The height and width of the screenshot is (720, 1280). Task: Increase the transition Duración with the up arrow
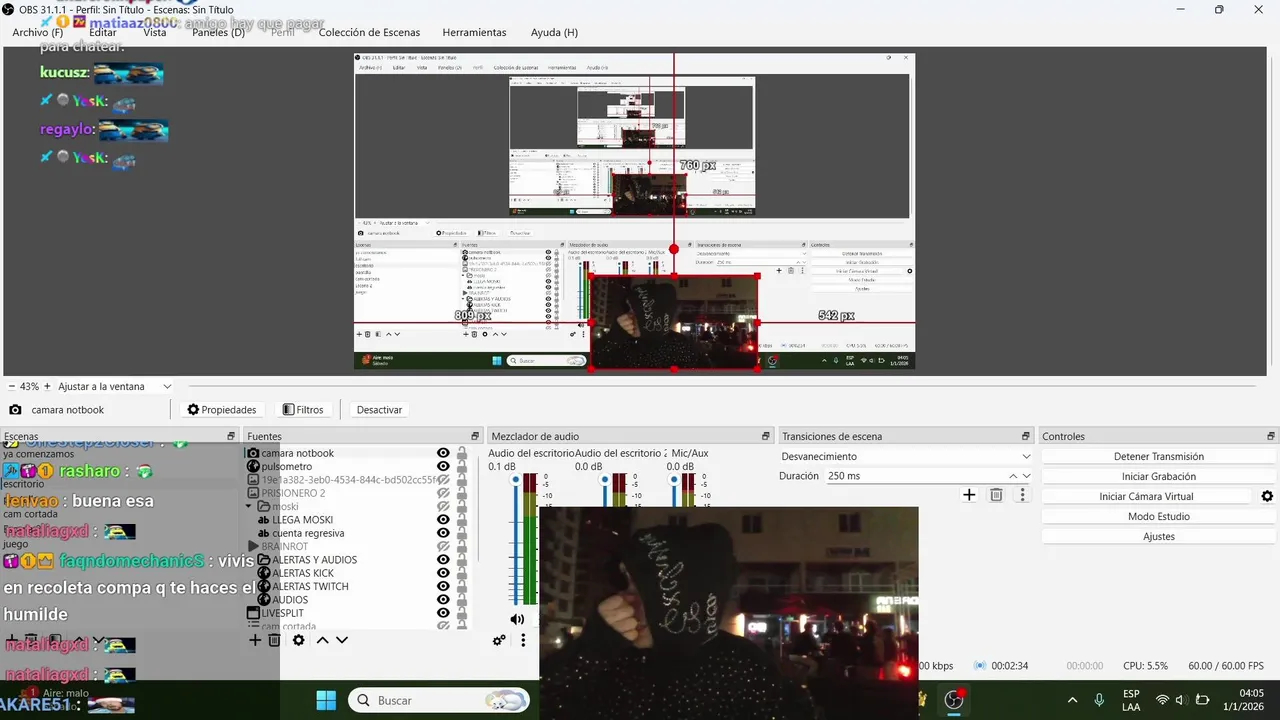[1013, 476]
